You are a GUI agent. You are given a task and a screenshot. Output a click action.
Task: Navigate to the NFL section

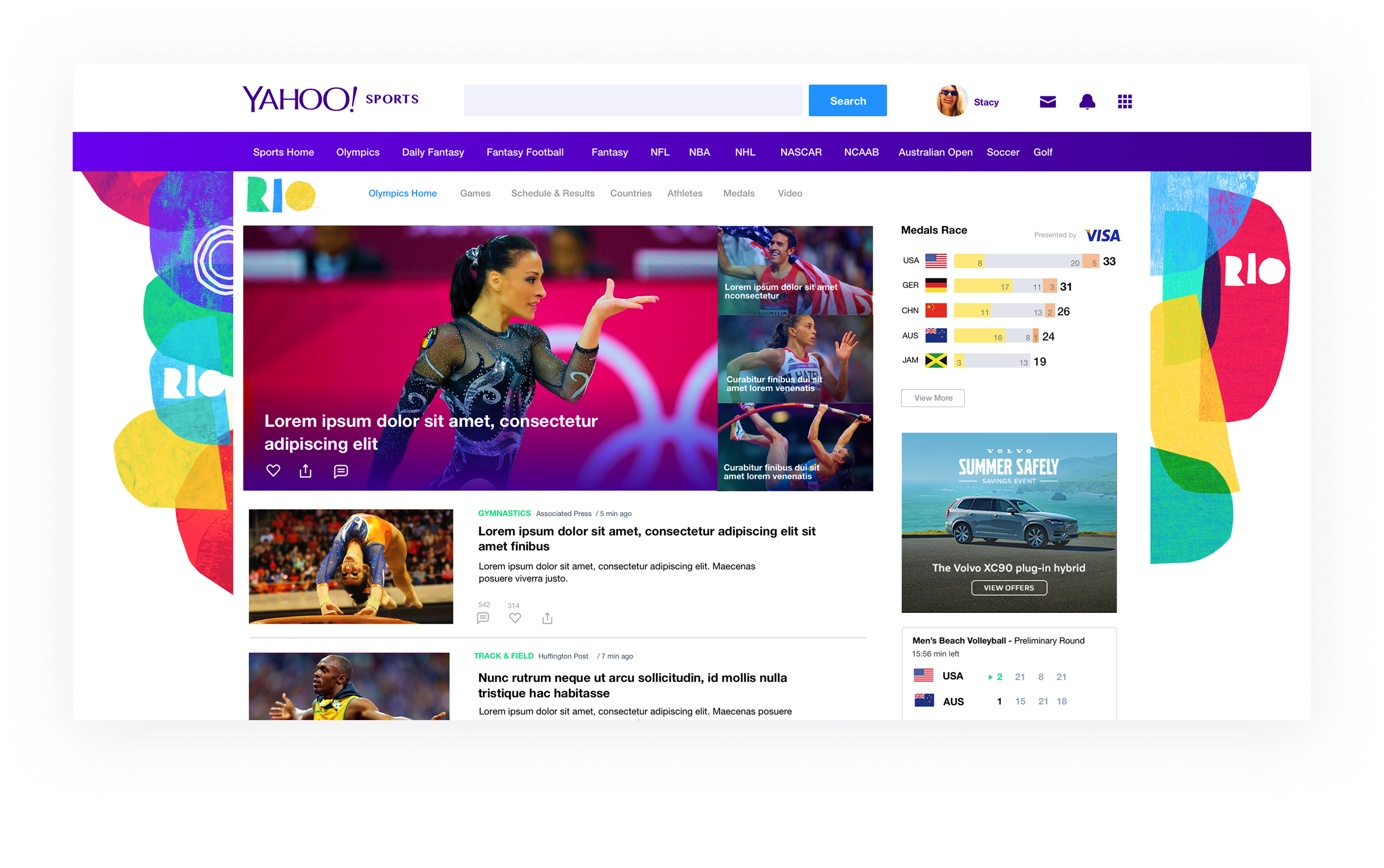point(660,152)
